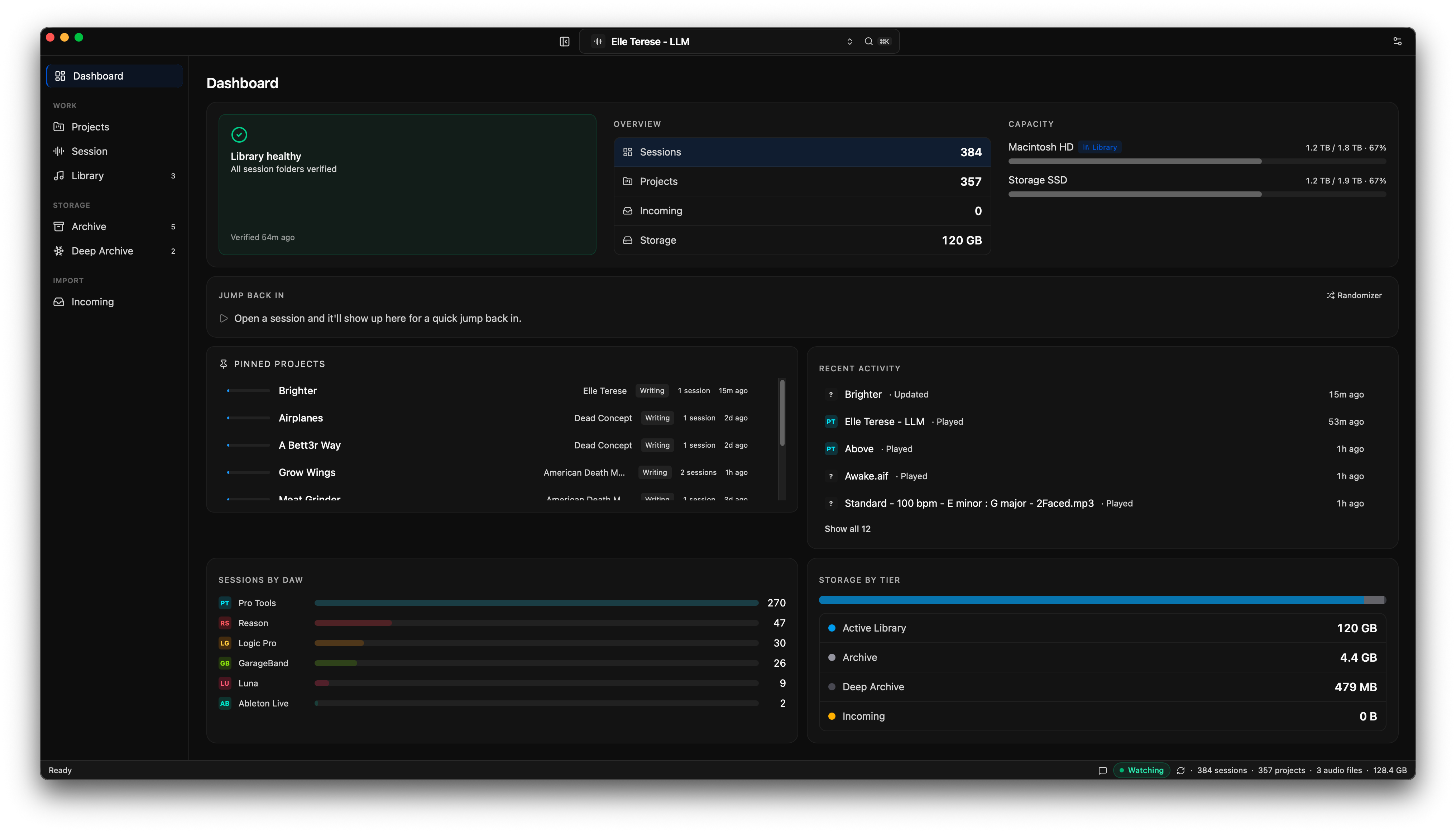Select the Projects overview row showing 357
1456x833 pixels.
pyautogui.click(x=802, y=181)
